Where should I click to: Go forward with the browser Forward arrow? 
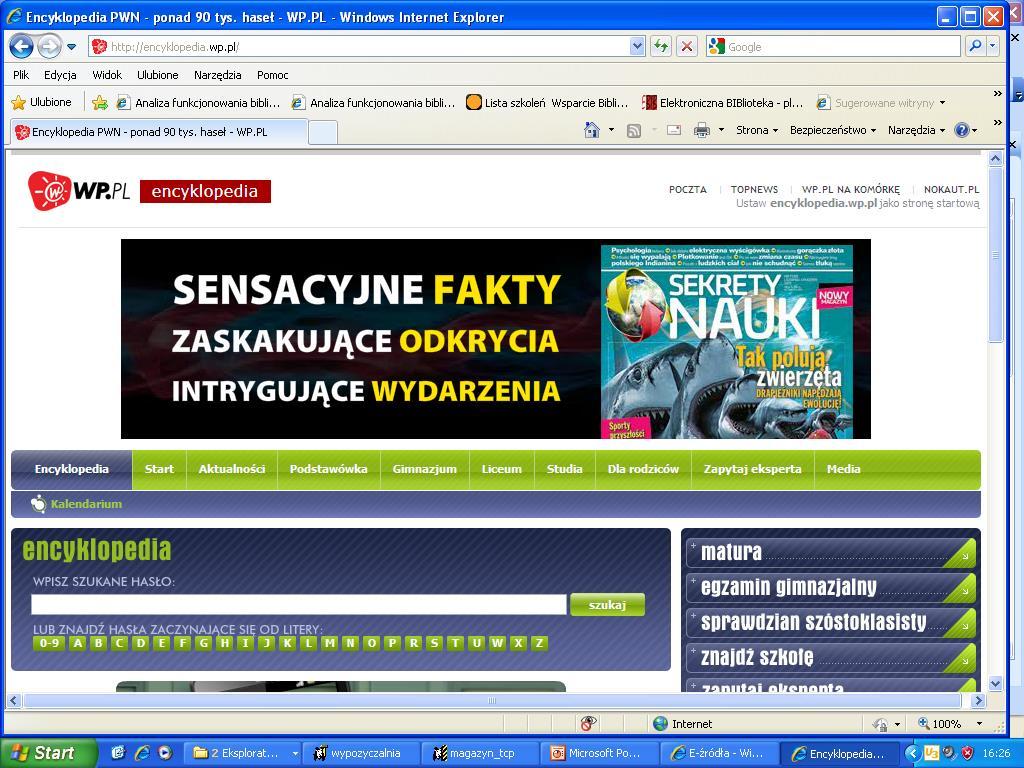click(x=49, y=47)
